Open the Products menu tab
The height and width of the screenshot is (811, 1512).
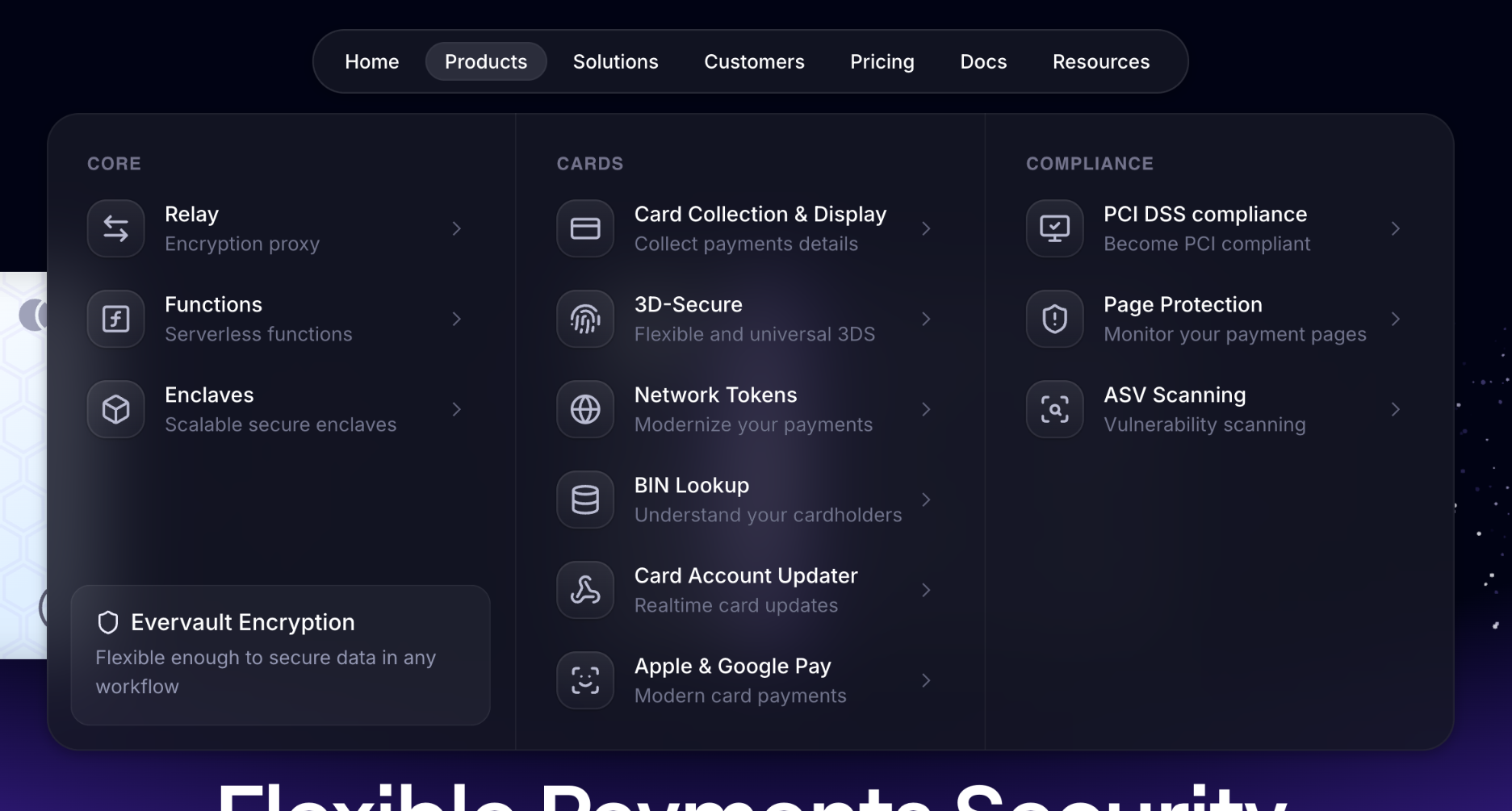(x=485, y=61)
